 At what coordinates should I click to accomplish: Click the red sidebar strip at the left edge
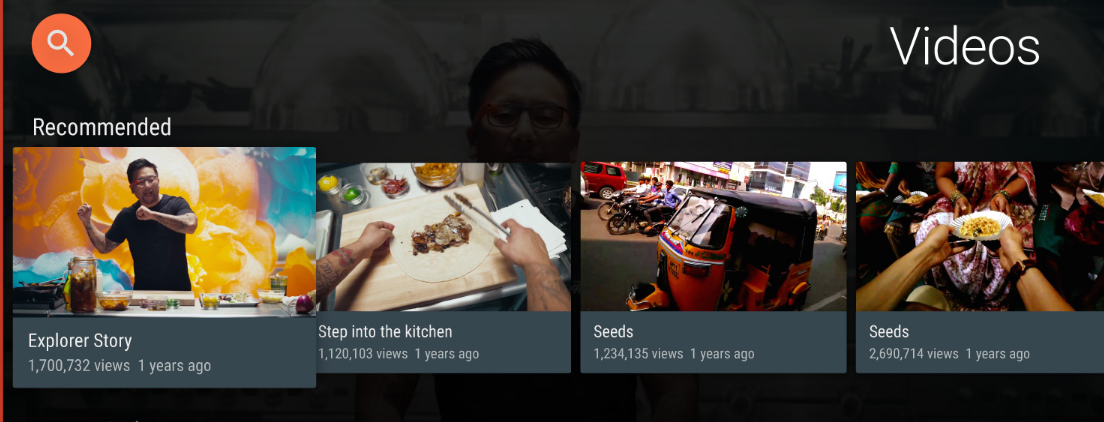click(2, 211)
